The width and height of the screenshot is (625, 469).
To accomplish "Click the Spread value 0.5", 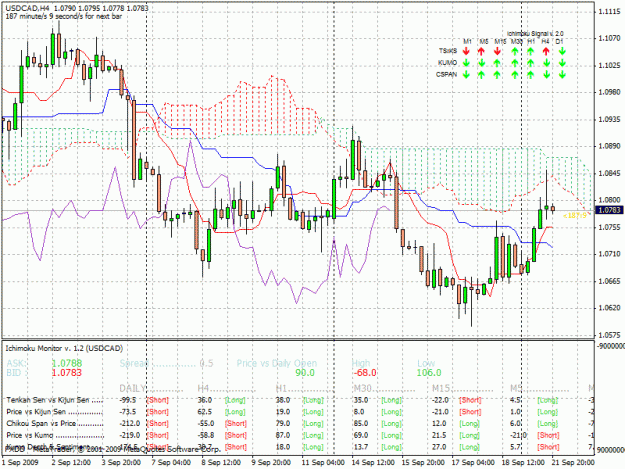I will click(206, 363).
